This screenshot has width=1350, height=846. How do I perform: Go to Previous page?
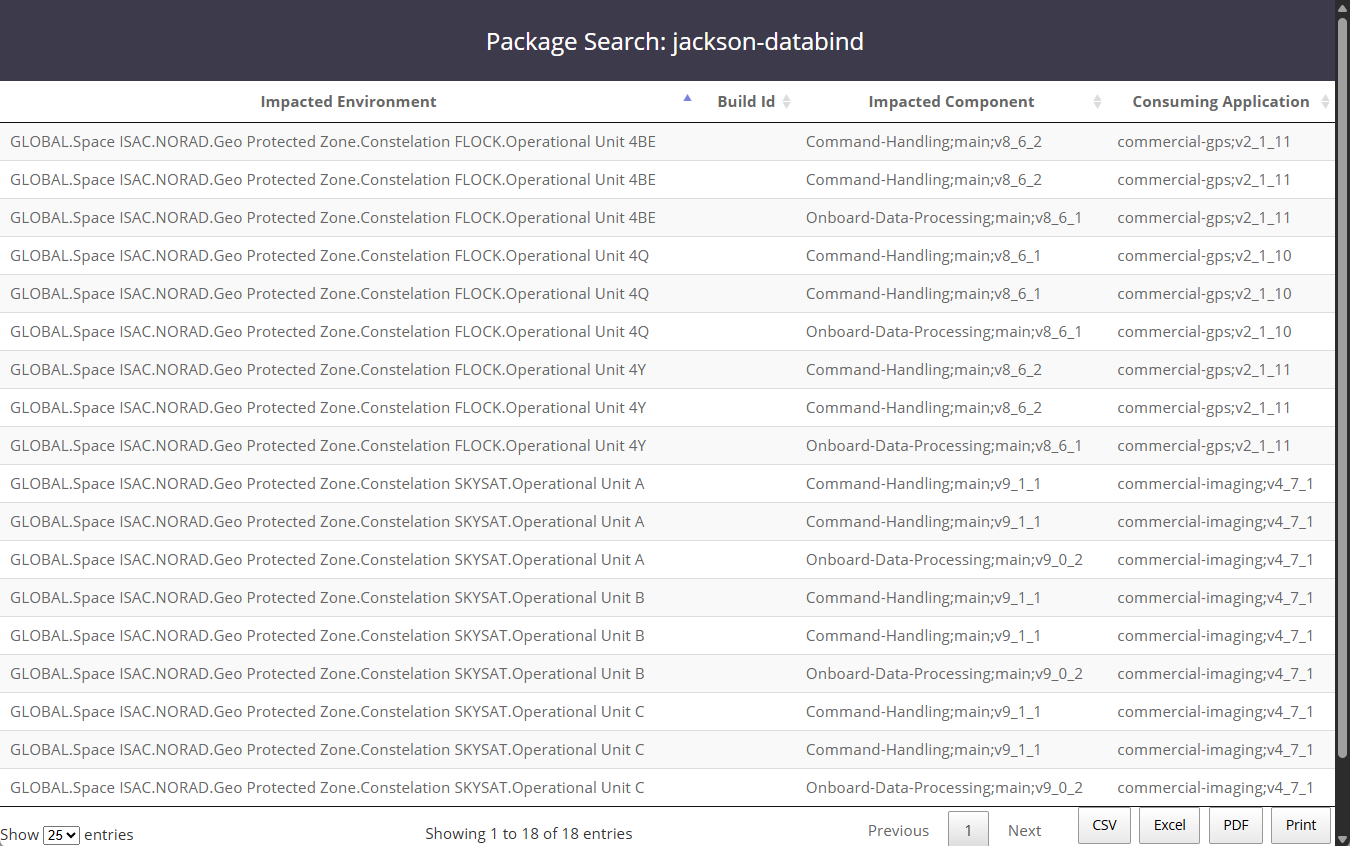(898, 830)
